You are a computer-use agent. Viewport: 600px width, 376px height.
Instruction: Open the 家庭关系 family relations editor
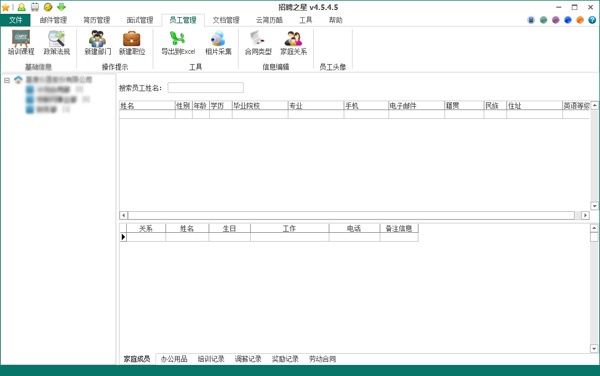click(293, 43)
